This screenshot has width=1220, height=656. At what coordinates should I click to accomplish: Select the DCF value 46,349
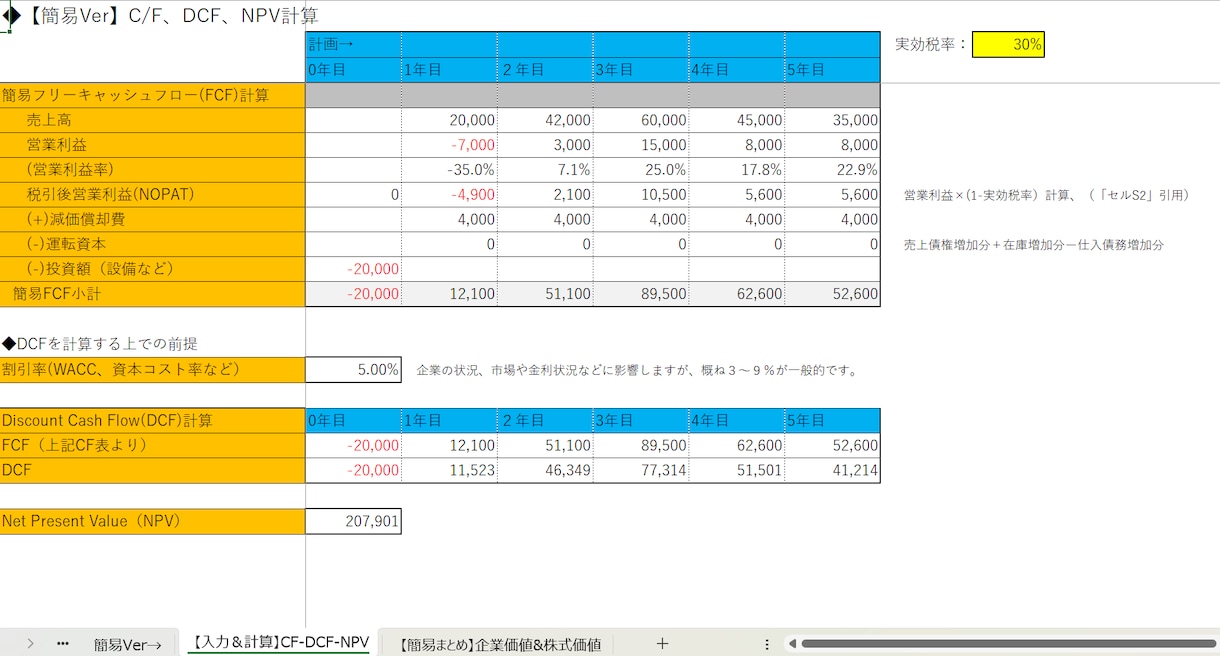[545, 471]
